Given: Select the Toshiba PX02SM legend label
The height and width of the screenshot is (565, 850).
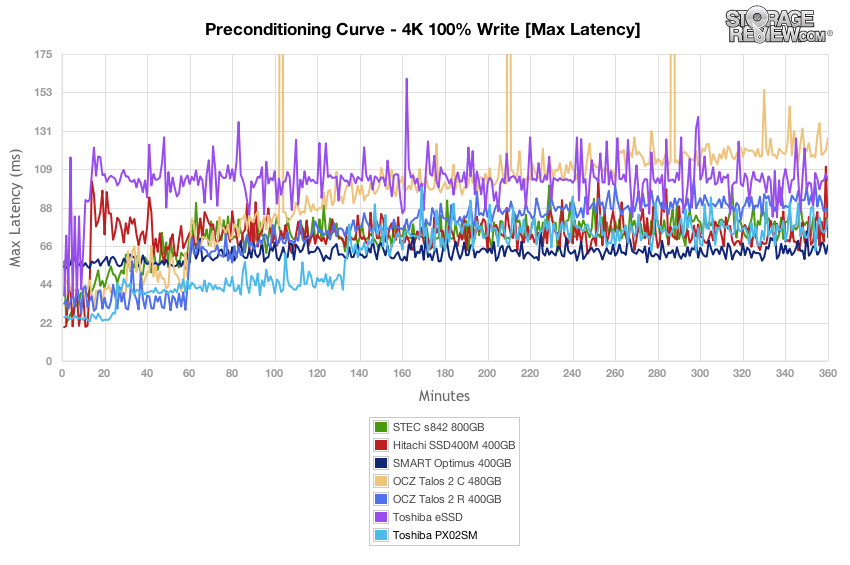Looking at the screenshot, I should 435,535.
